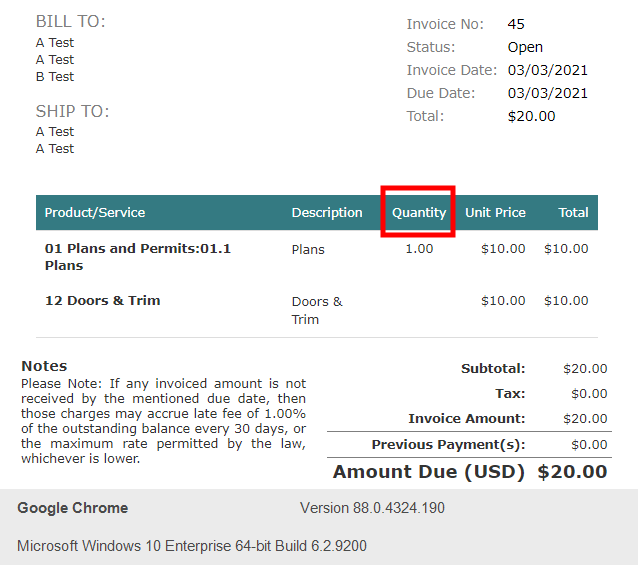Click the Version 88.0.4324.190 text
This screenshot has width=638, height=565.
[372, 508]
